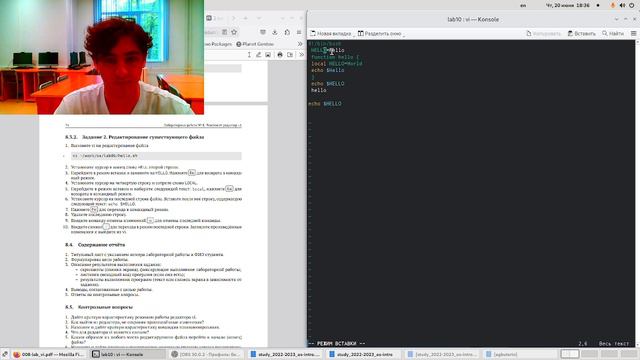Open the Firefox application menu
The height and width of the screenshot is (360, 640).
pos(299,32)
